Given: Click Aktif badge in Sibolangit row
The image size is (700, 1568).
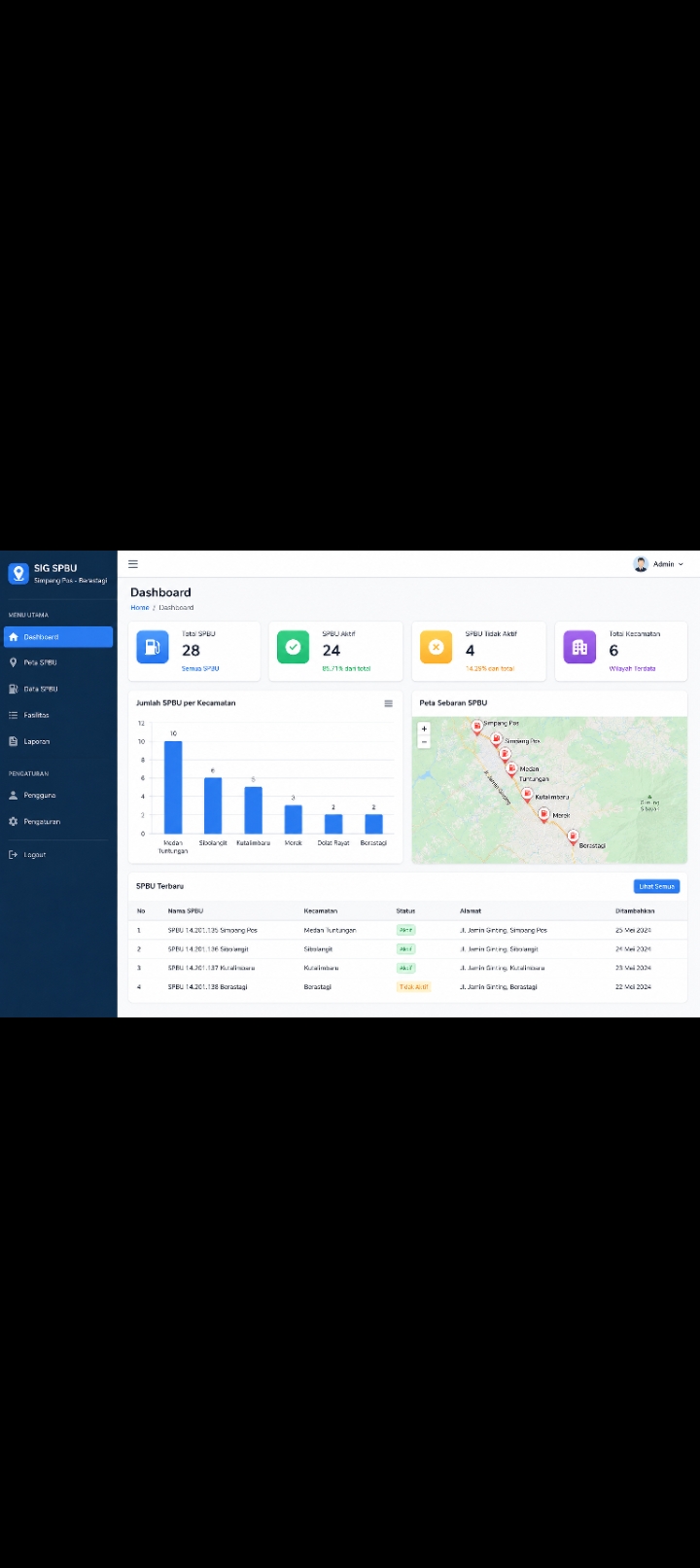Looking at the screenshot, I should click(405, 949).
